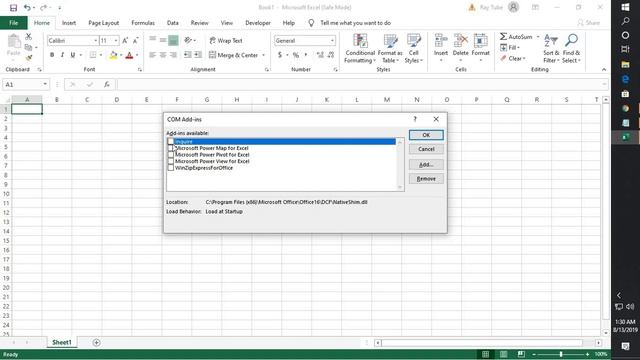Image resolution: width=640 pixels, height=360 pixels.
Task: Click the Save icon in quick access toolbar
Action: [13, 8]
